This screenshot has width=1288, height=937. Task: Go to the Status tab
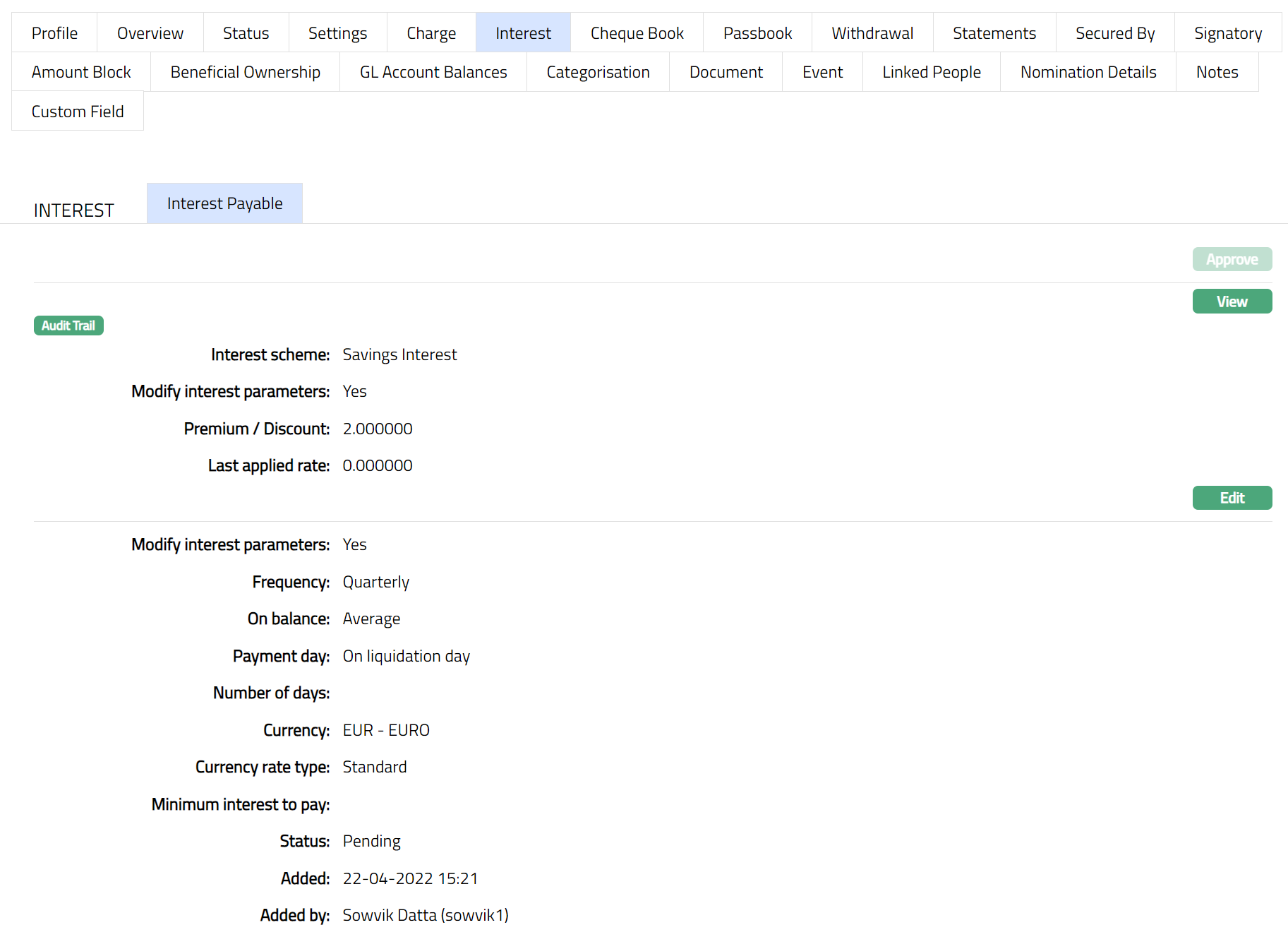[246, 33]
